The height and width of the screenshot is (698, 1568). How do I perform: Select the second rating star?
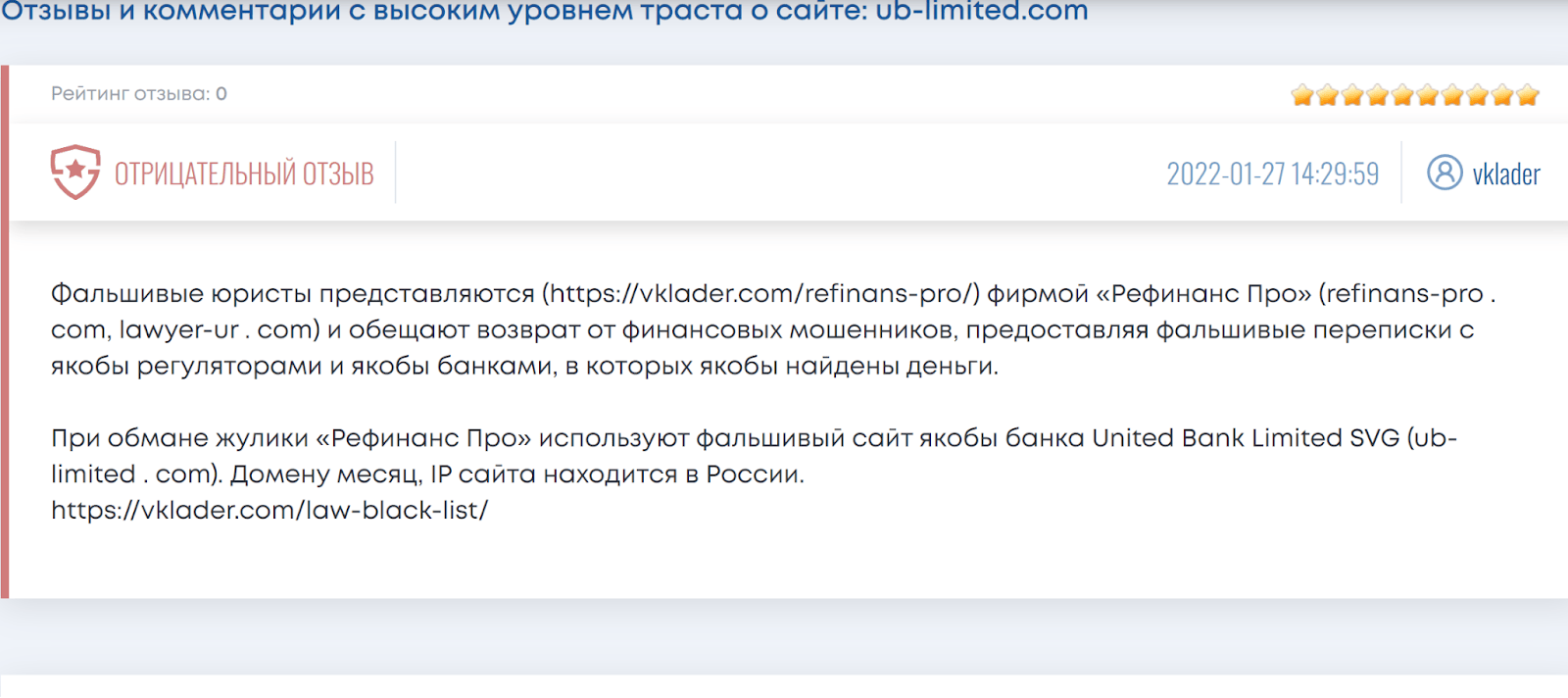(x=1328, y=95)
